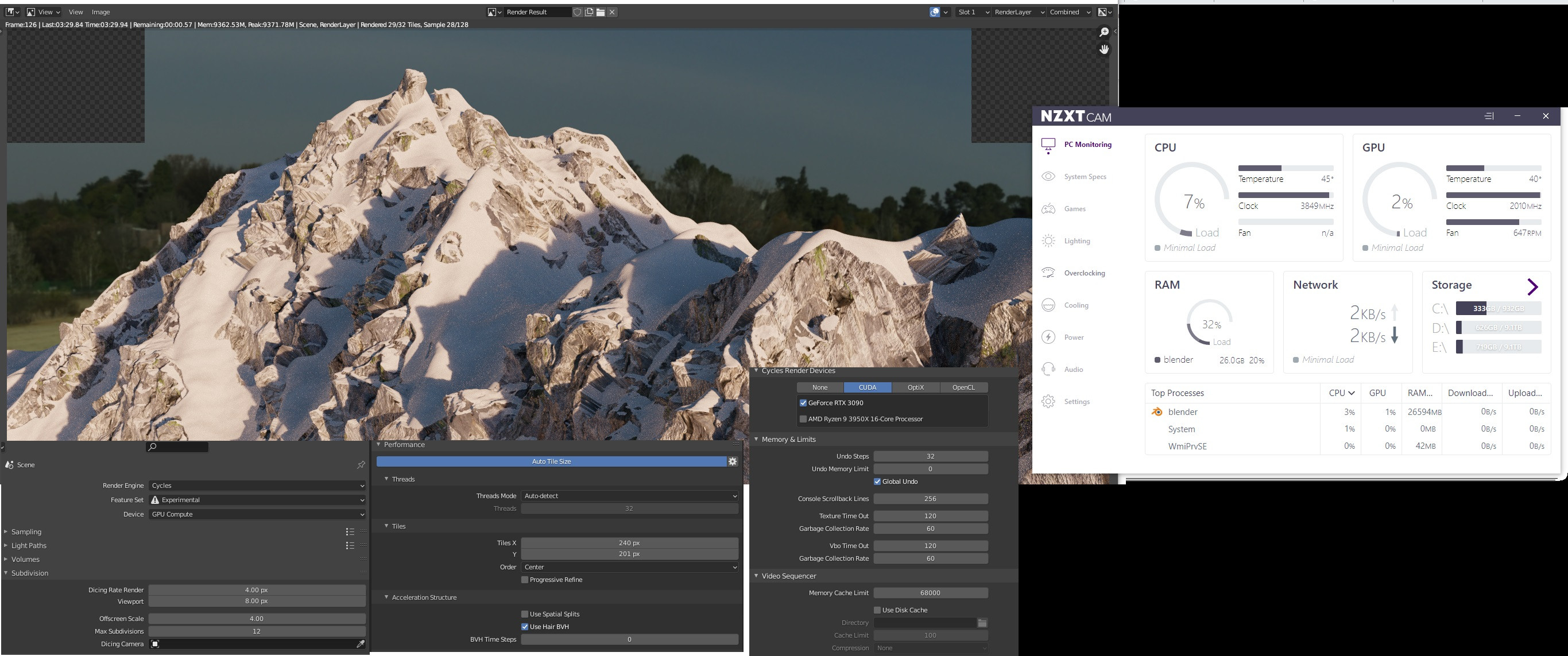Uncheck Global Undo in Memory & Limits
The height and width of the screenshot is (656, 1568).
pos(877,481)
